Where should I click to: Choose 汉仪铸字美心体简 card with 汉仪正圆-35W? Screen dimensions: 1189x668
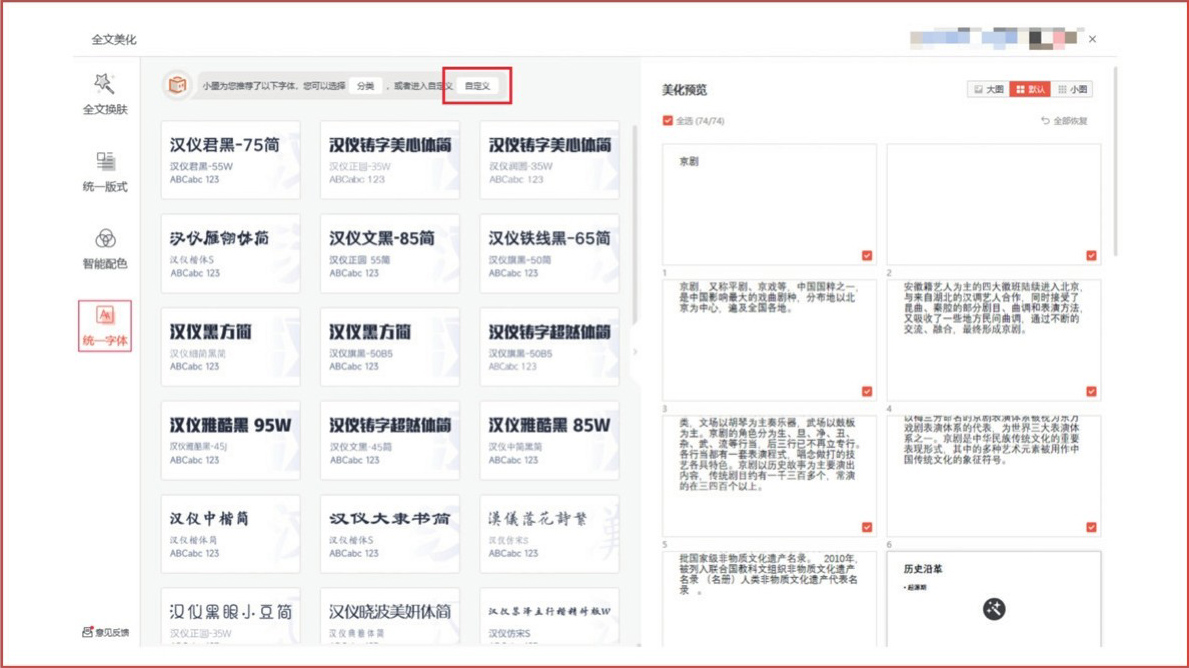(x=390, y=160)
